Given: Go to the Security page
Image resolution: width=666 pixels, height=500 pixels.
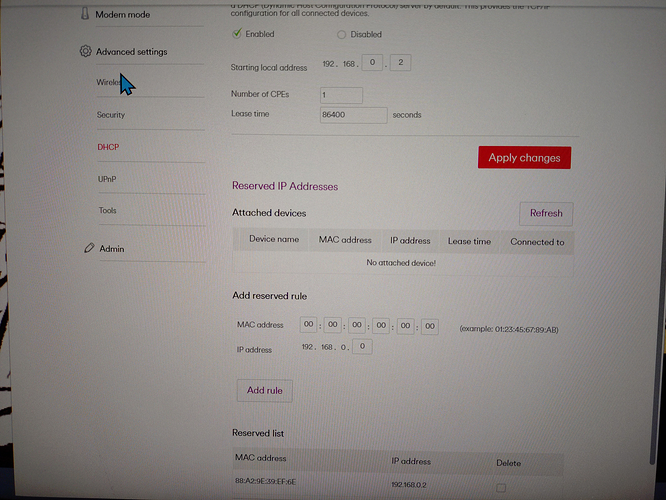Looking at the screenshot, I should coord(111,115).
